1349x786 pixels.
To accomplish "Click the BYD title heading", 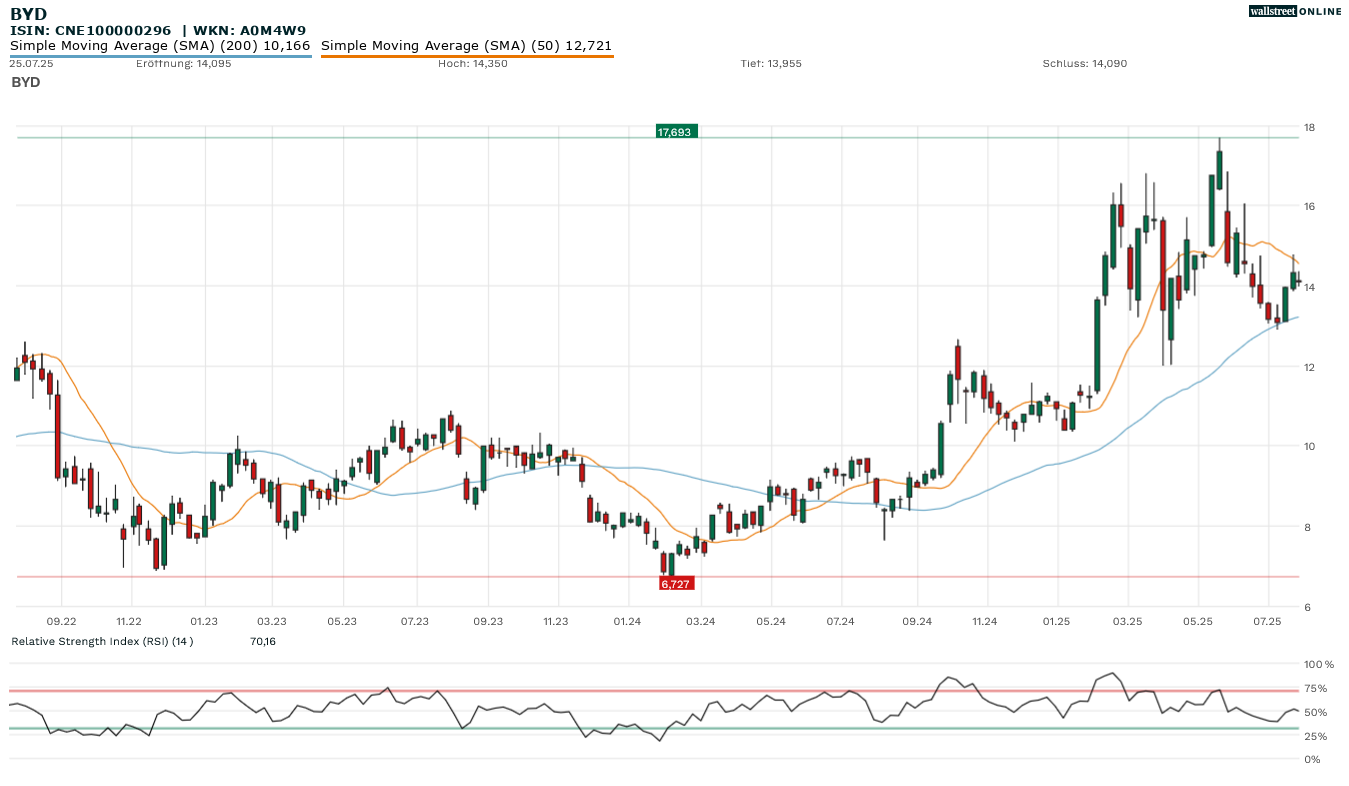I will coord(28,14).
